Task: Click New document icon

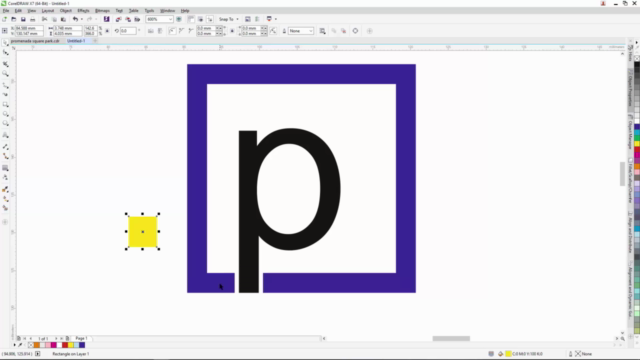Action: point(4,19)
